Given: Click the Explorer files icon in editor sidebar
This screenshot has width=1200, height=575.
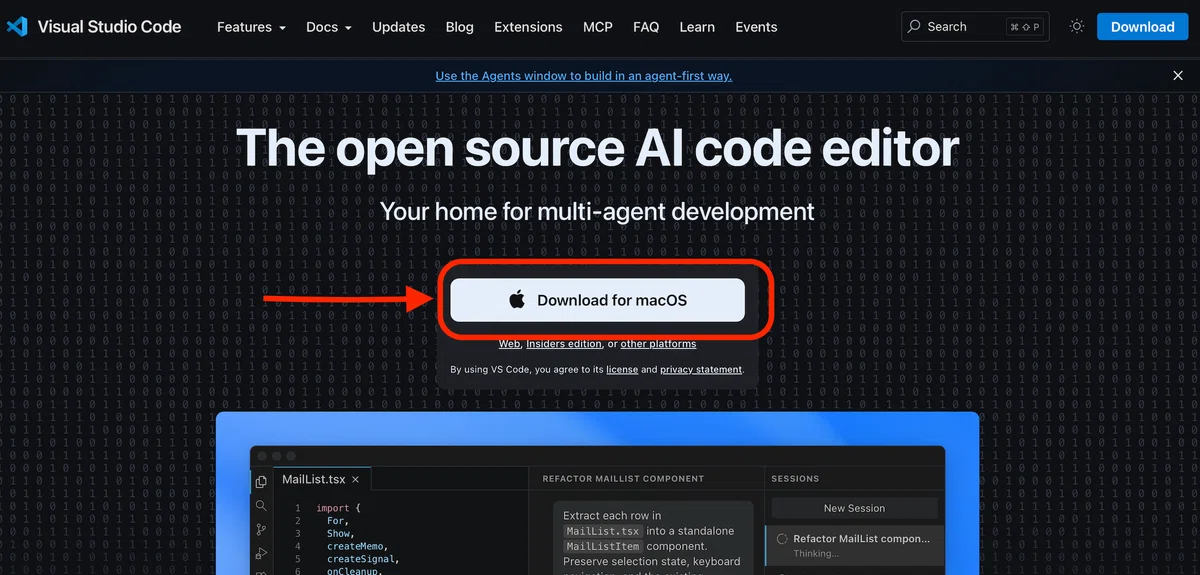Looking at the screenshot, I should click(x=261, y=481).
